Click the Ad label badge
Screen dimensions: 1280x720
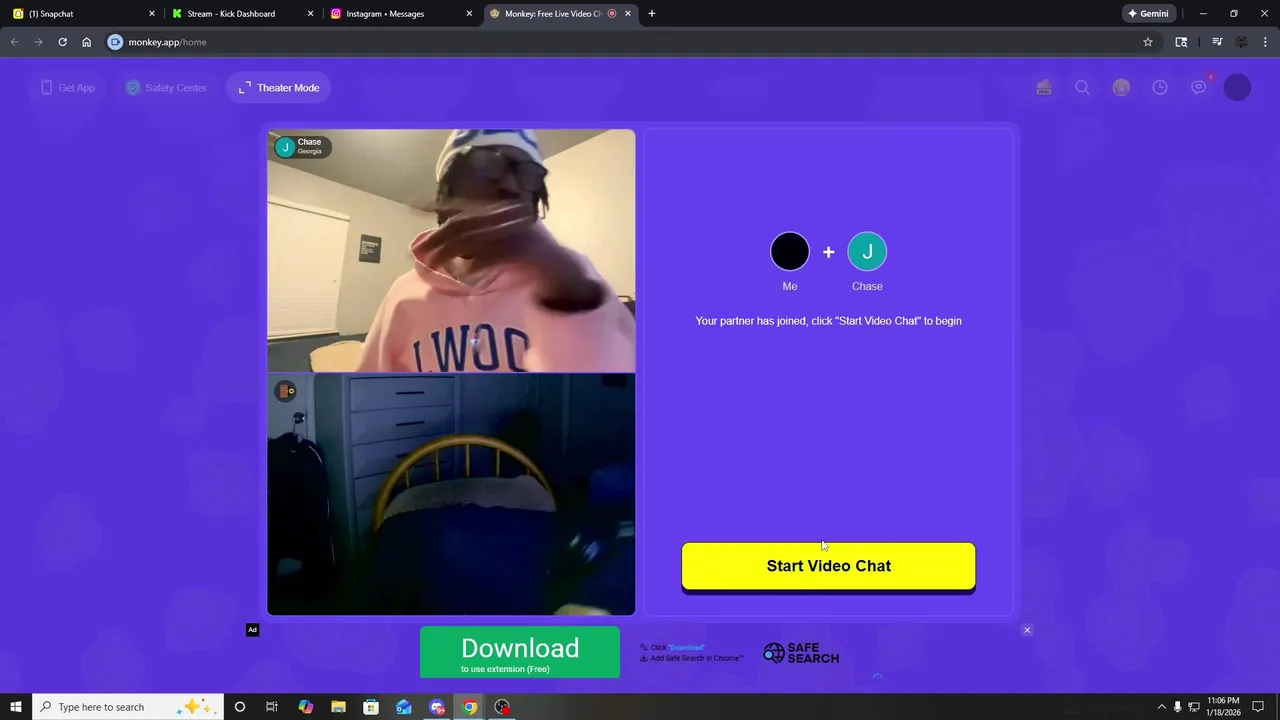253,630
